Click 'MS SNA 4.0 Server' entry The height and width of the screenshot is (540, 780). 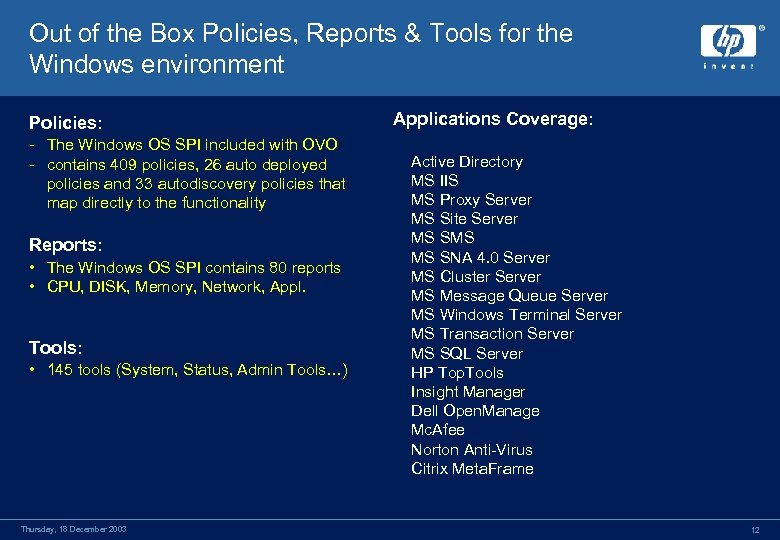[480, 258]
